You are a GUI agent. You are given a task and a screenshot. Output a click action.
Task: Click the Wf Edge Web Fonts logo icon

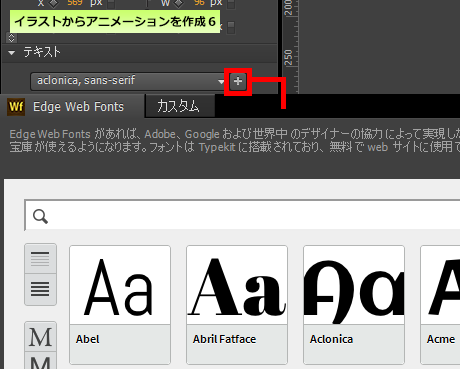(16, 107)
